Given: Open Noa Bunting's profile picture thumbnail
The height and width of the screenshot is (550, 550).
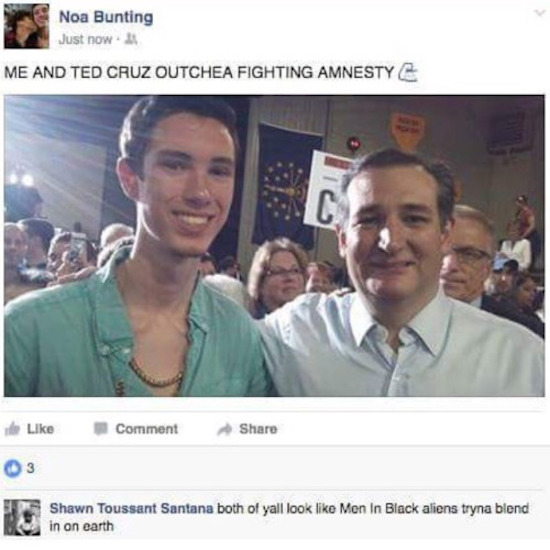Looking at the screenshot, I should click(26, 26).
